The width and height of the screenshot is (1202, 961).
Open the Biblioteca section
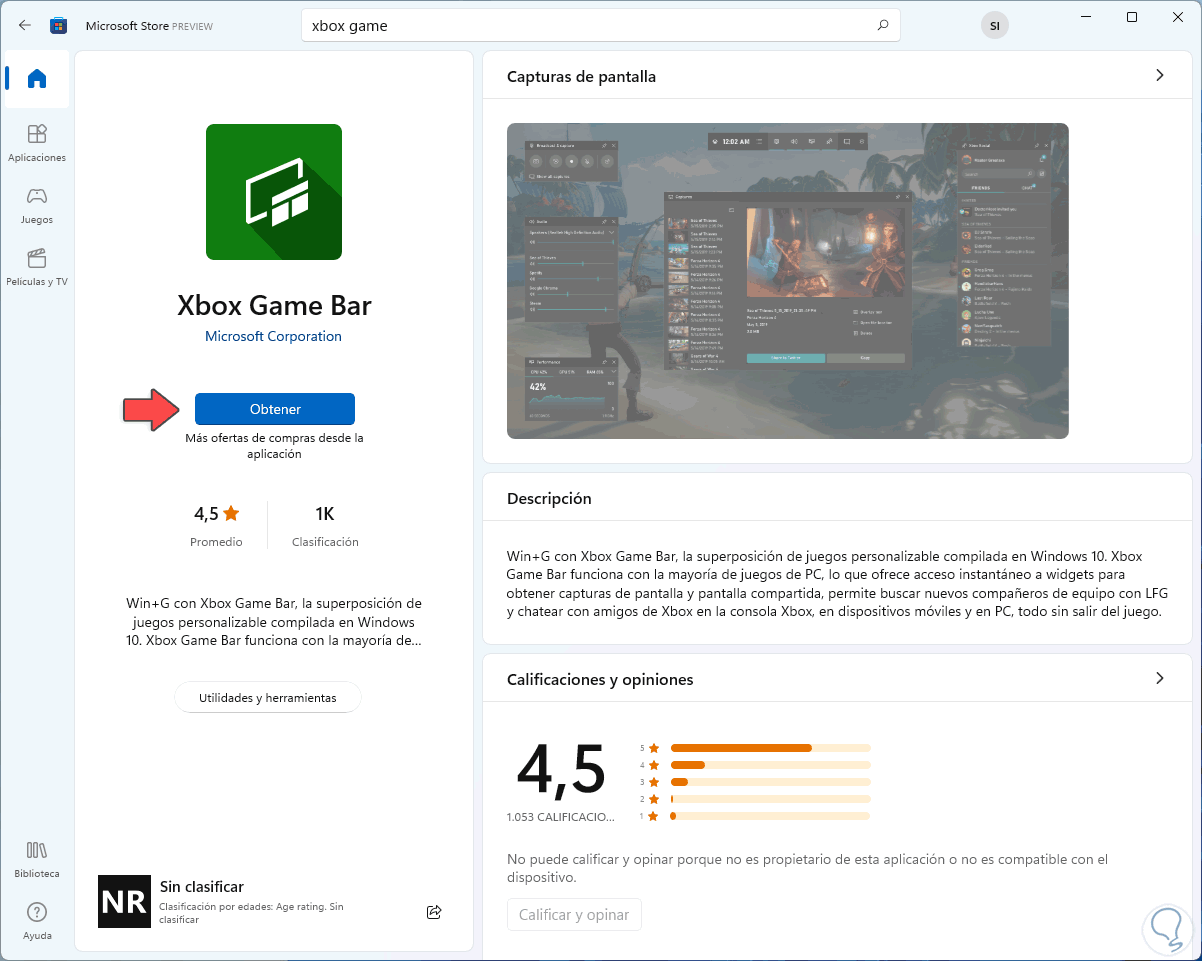[x=37, y=859]
